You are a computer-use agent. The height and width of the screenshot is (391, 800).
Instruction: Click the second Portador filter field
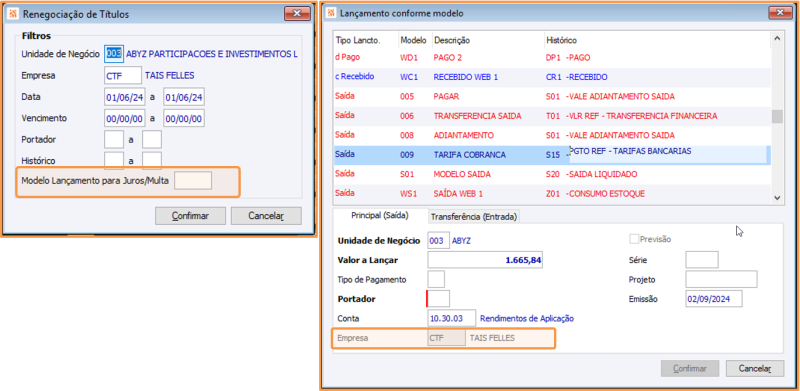pos(152,139)
